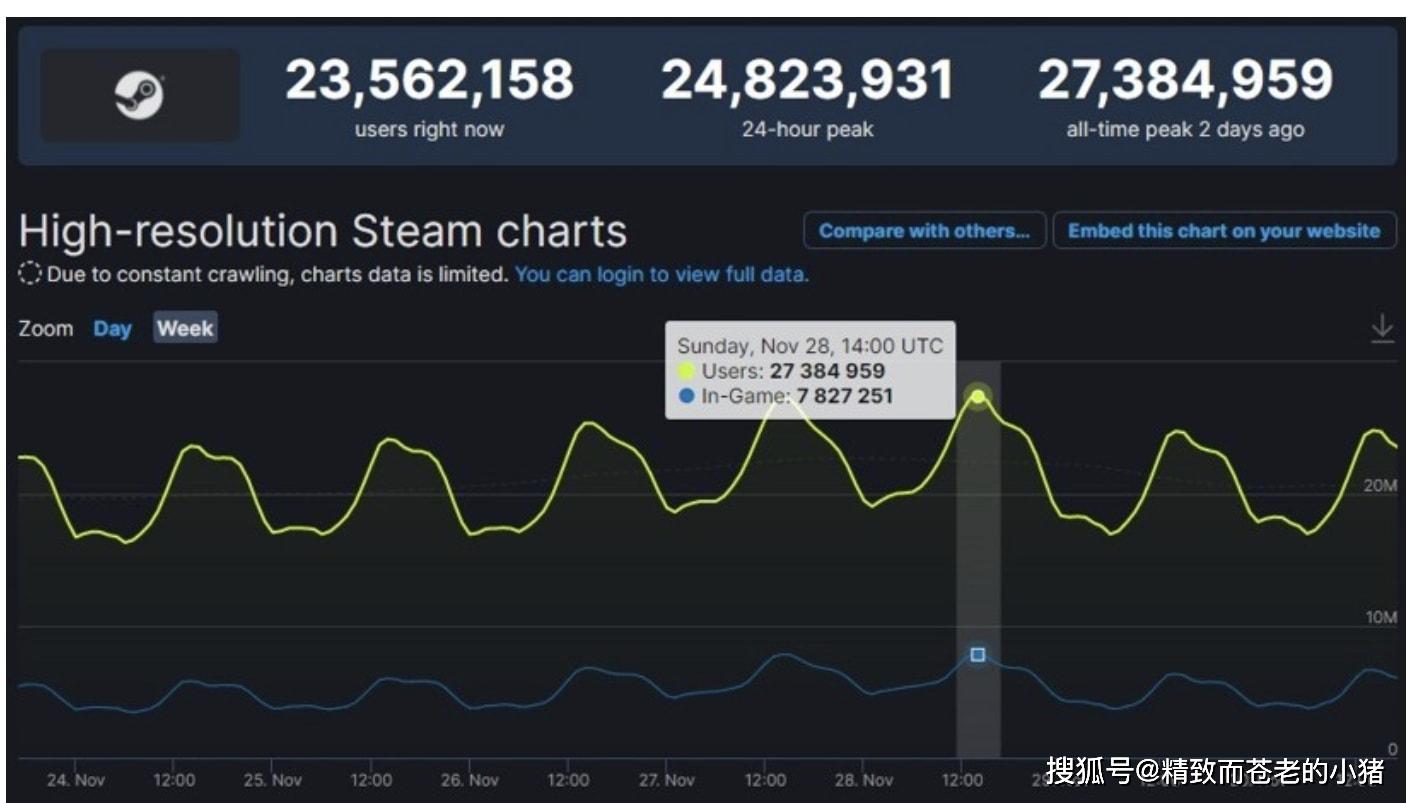Select the square In-Game data point marker

click(978, 655)
